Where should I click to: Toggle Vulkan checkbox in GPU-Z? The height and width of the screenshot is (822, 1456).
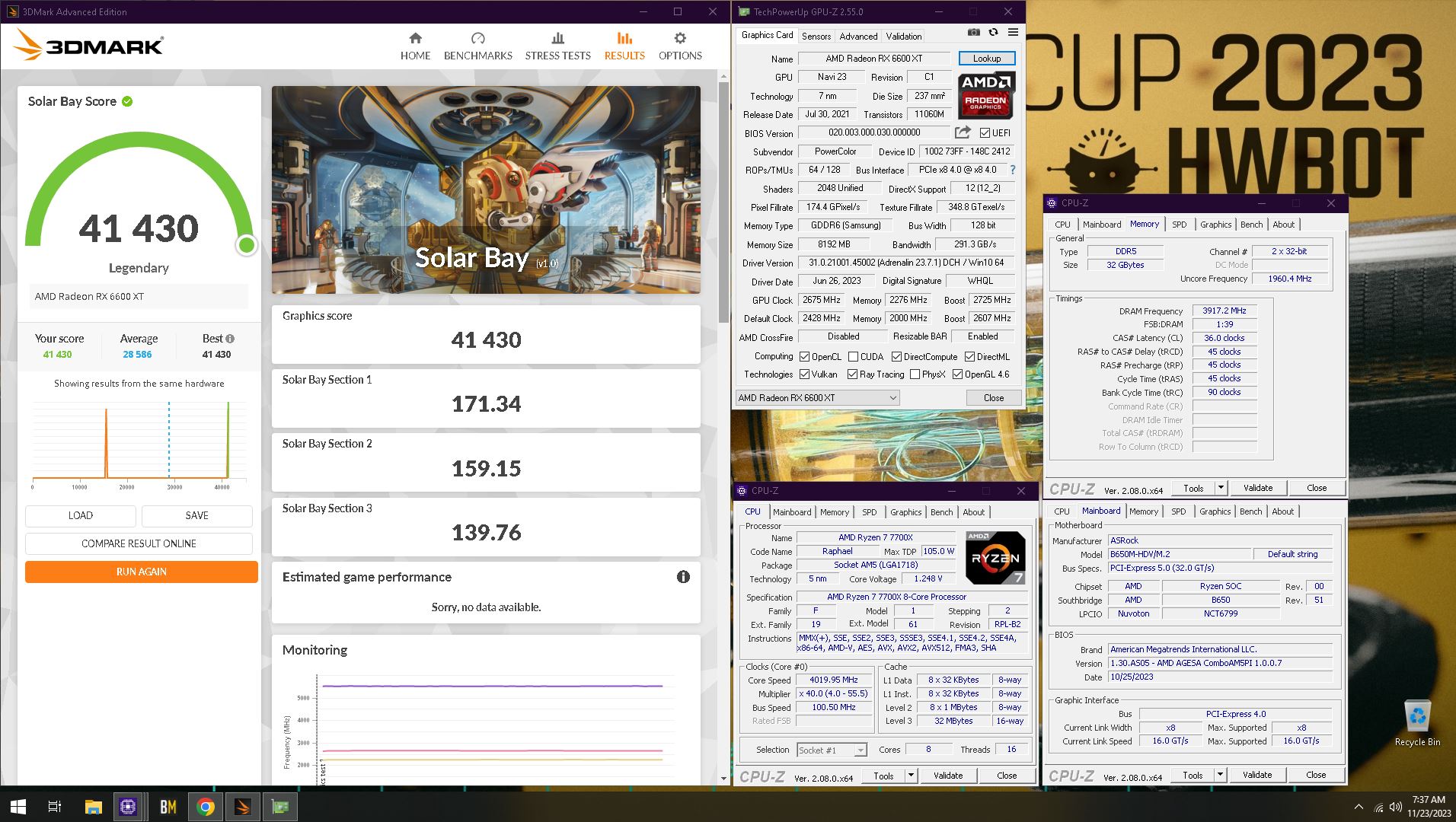click(x=804, y=374)
